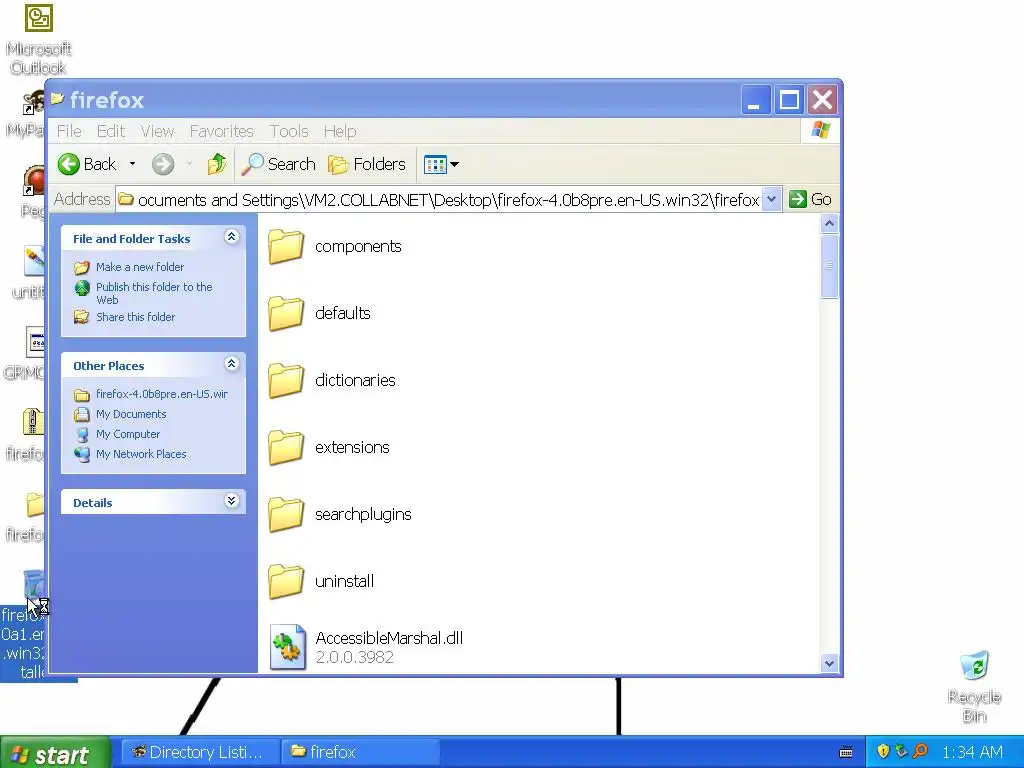The width and height of the screenshot is (1024, 768).
Task: Collapse the Other Places panel
Action: (231, 364)
